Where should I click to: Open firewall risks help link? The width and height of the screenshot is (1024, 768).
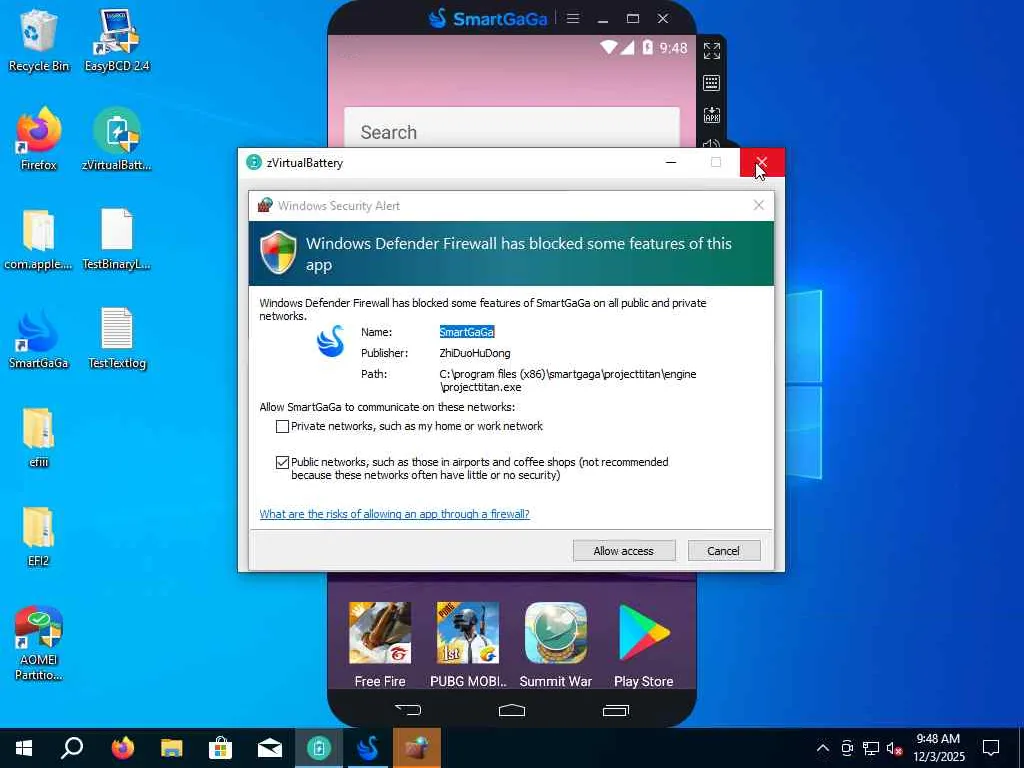tap(394, 514)
